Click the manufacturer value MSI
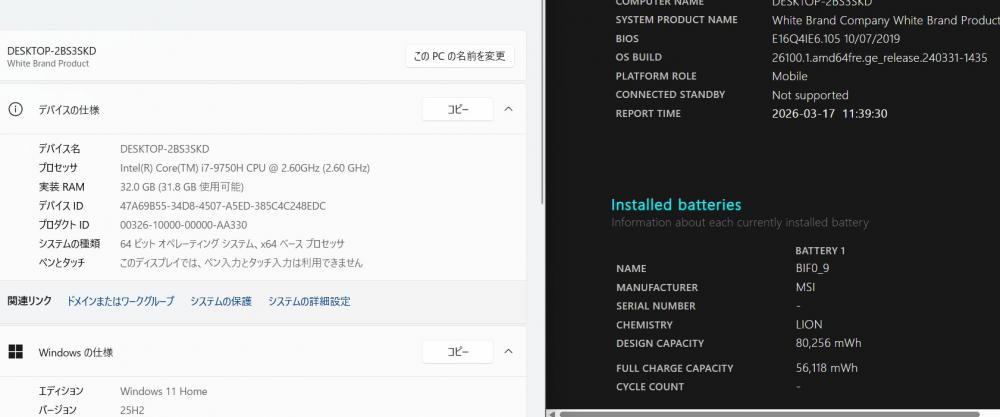 805,287
